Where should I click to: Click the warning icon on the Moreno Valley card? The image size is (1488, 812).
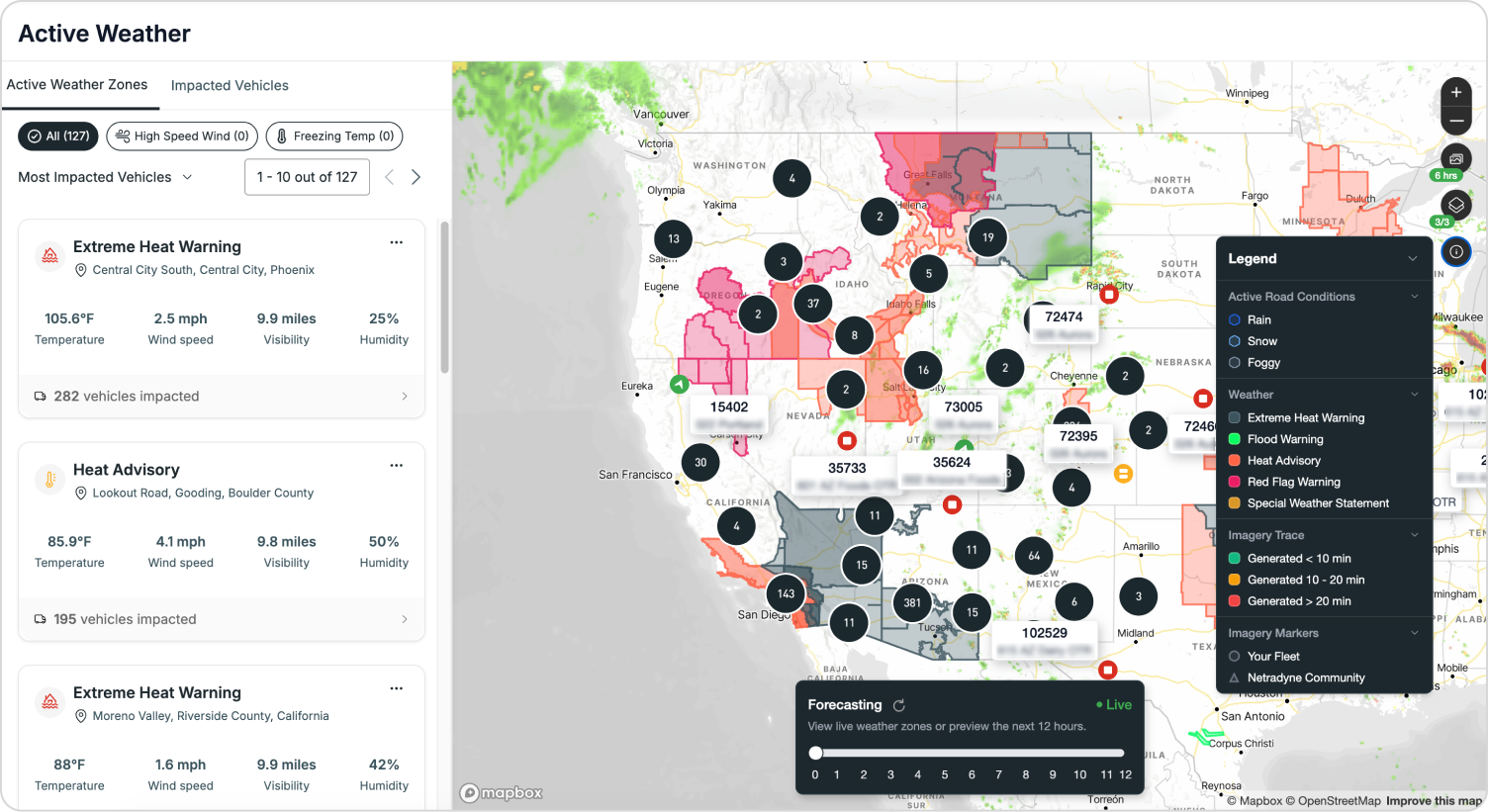(49, 702)
